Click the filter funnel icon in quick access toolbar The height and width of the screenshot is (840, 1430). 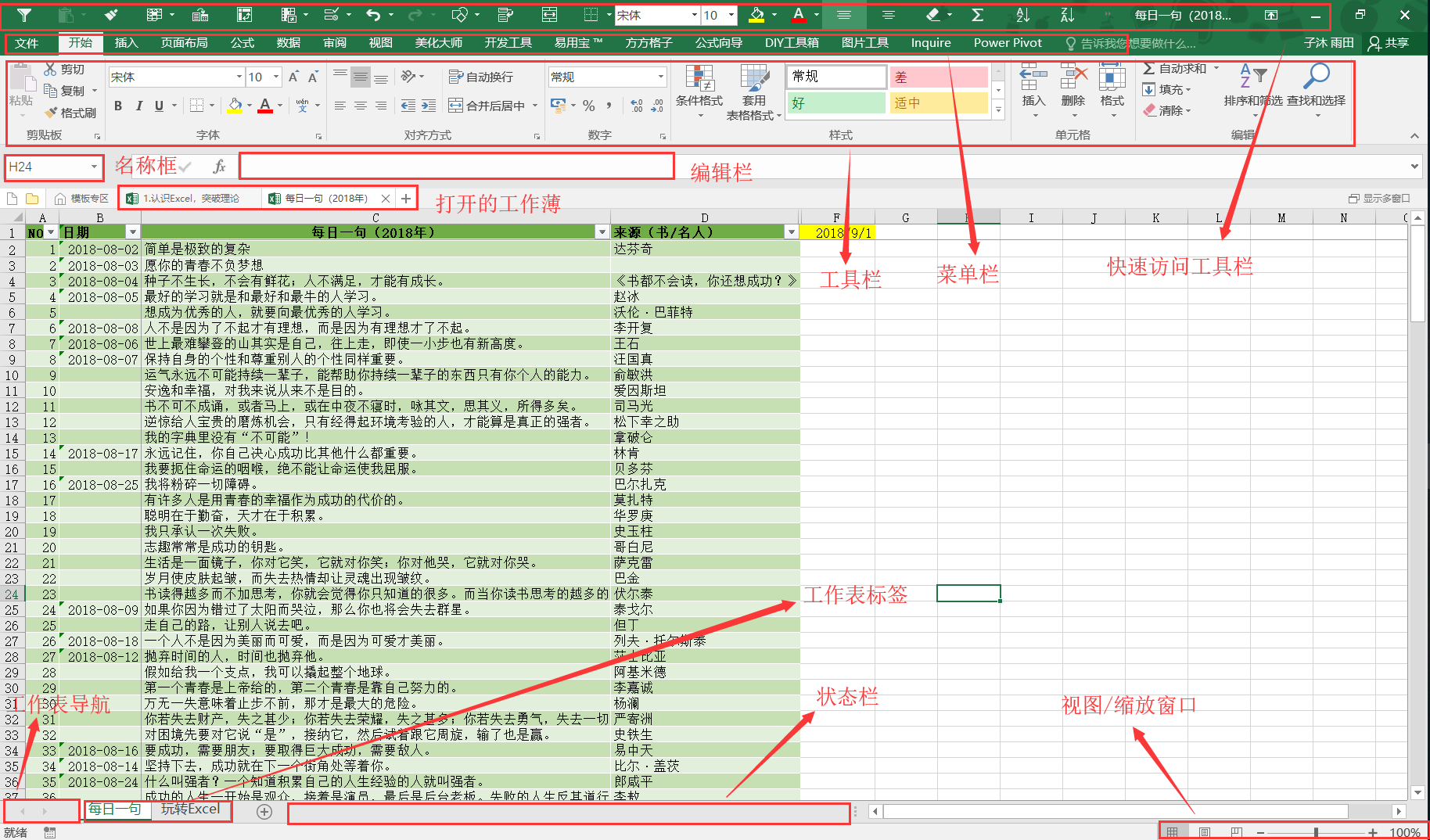(x=24, y=15)
